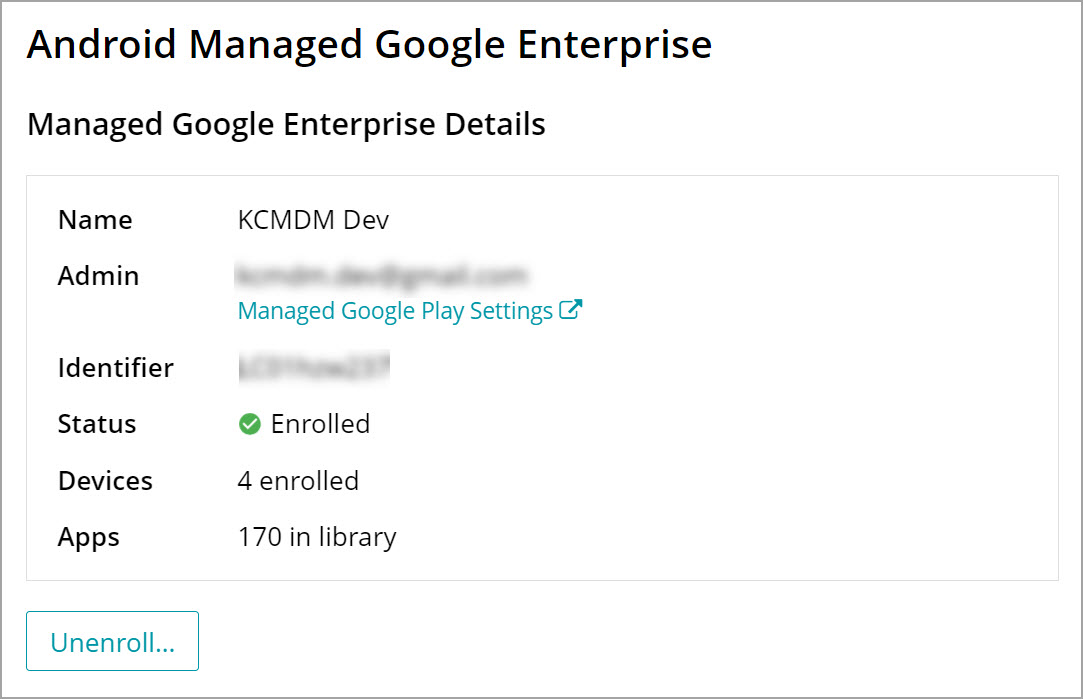
Task: Click the Devices field label
Action: pos(105,481)
